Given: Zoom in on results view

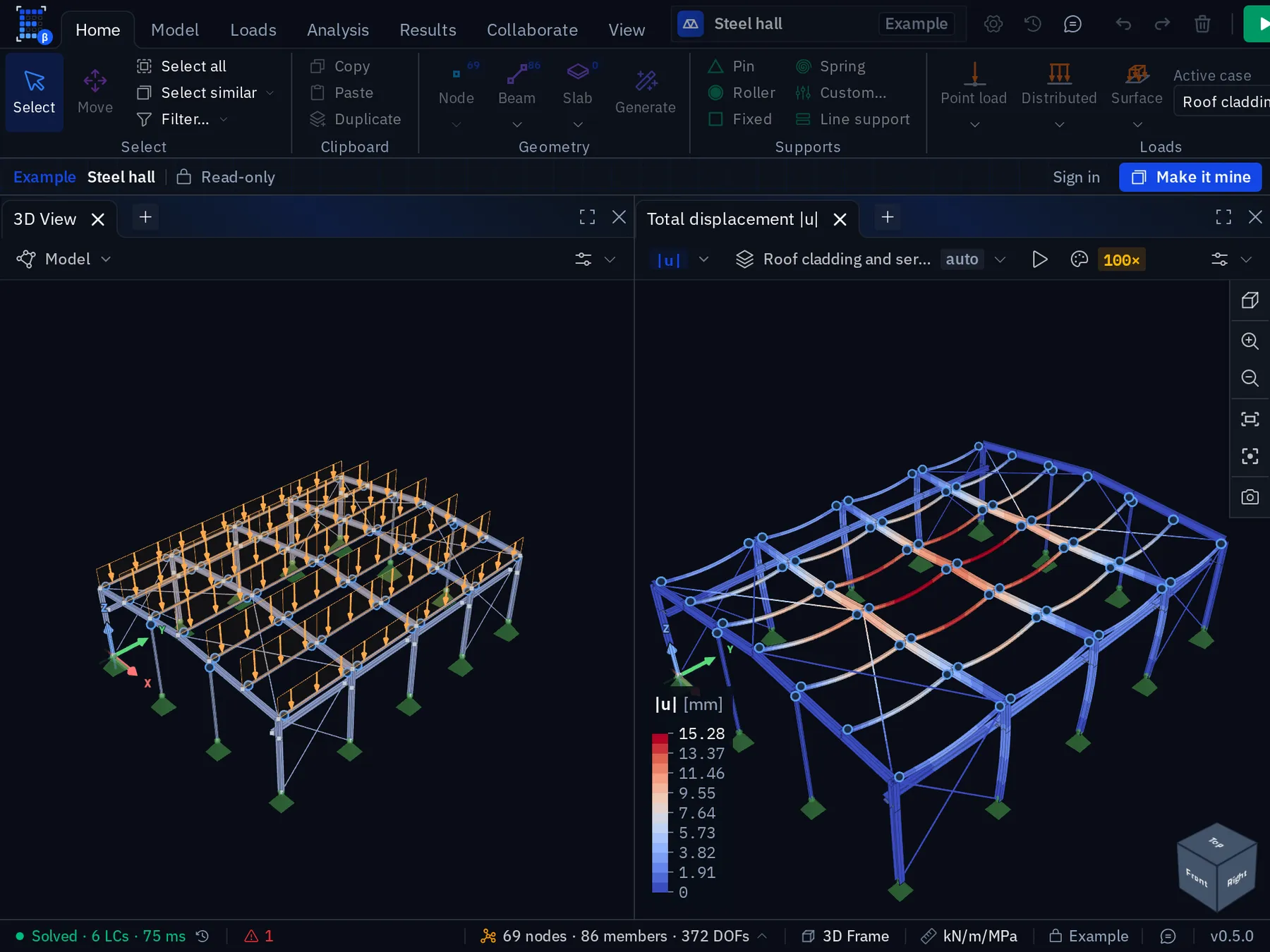Looking at the screenshot, I should click(1250, 341).
